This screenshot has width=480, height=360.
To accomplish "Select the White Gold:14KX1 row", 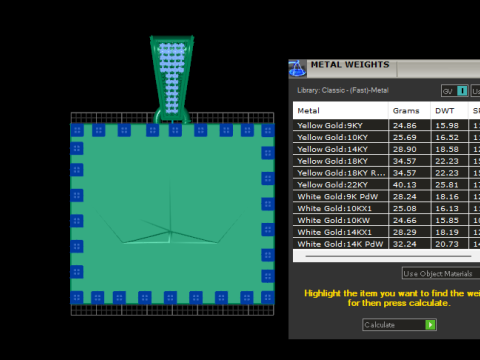I will tap(386, 232).
